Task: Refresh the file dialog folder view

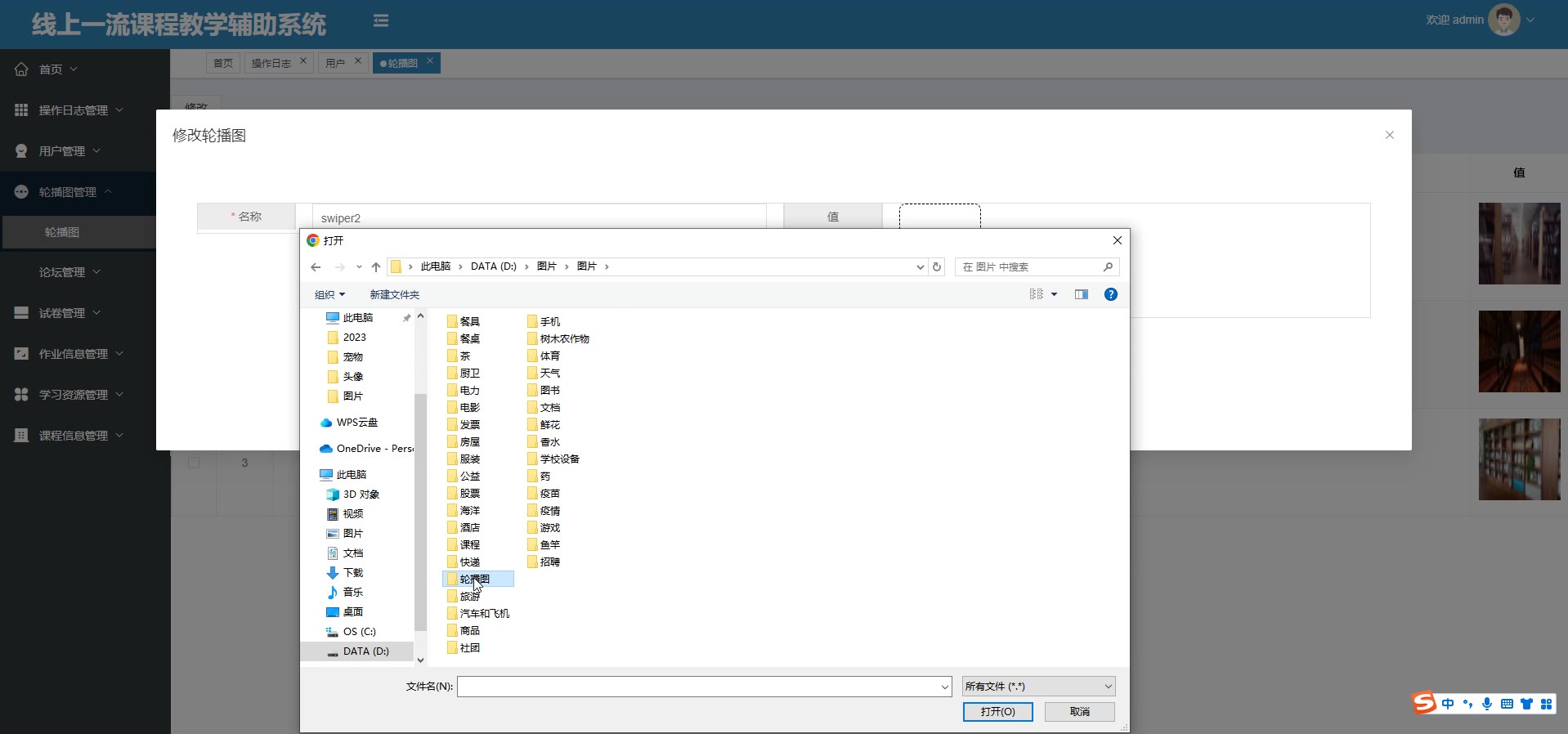Action: click(x=937, y=267)
